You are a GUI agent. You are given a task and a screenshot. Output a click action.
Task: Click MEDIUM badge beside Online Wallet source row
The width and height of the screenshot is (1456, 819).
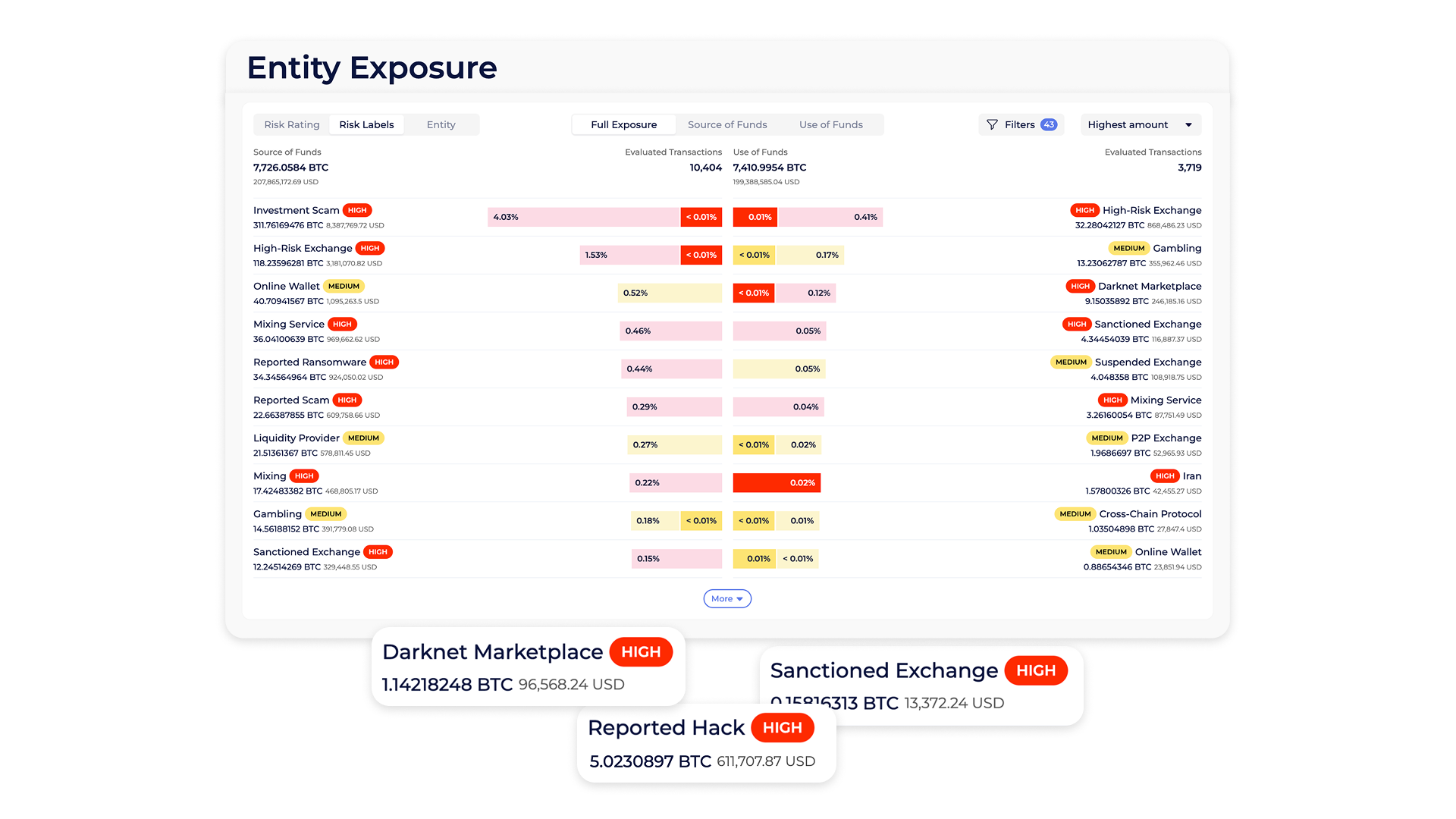pyautogui.click(x=344, y=286)
